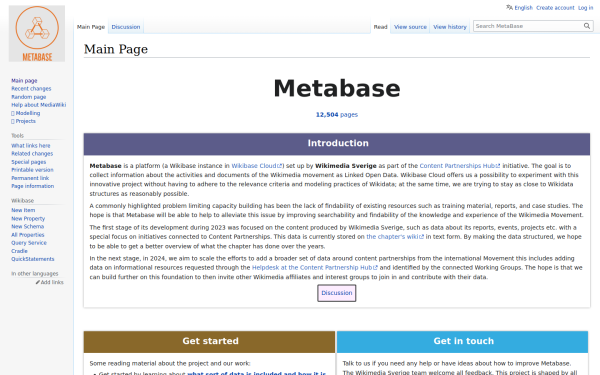Select the Read tab
600x375 pixels.
click(380, 27)
